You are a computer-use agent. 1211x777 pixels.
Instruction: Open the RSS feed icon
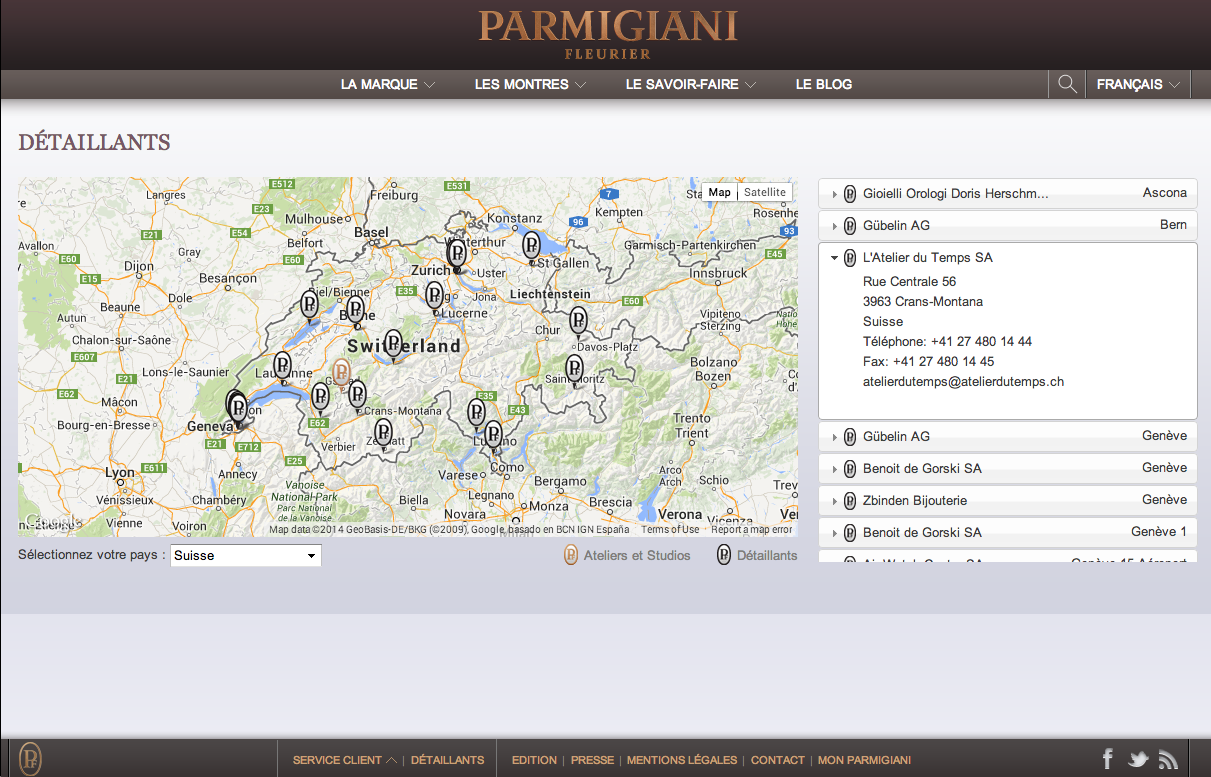tap(1168, 760)
